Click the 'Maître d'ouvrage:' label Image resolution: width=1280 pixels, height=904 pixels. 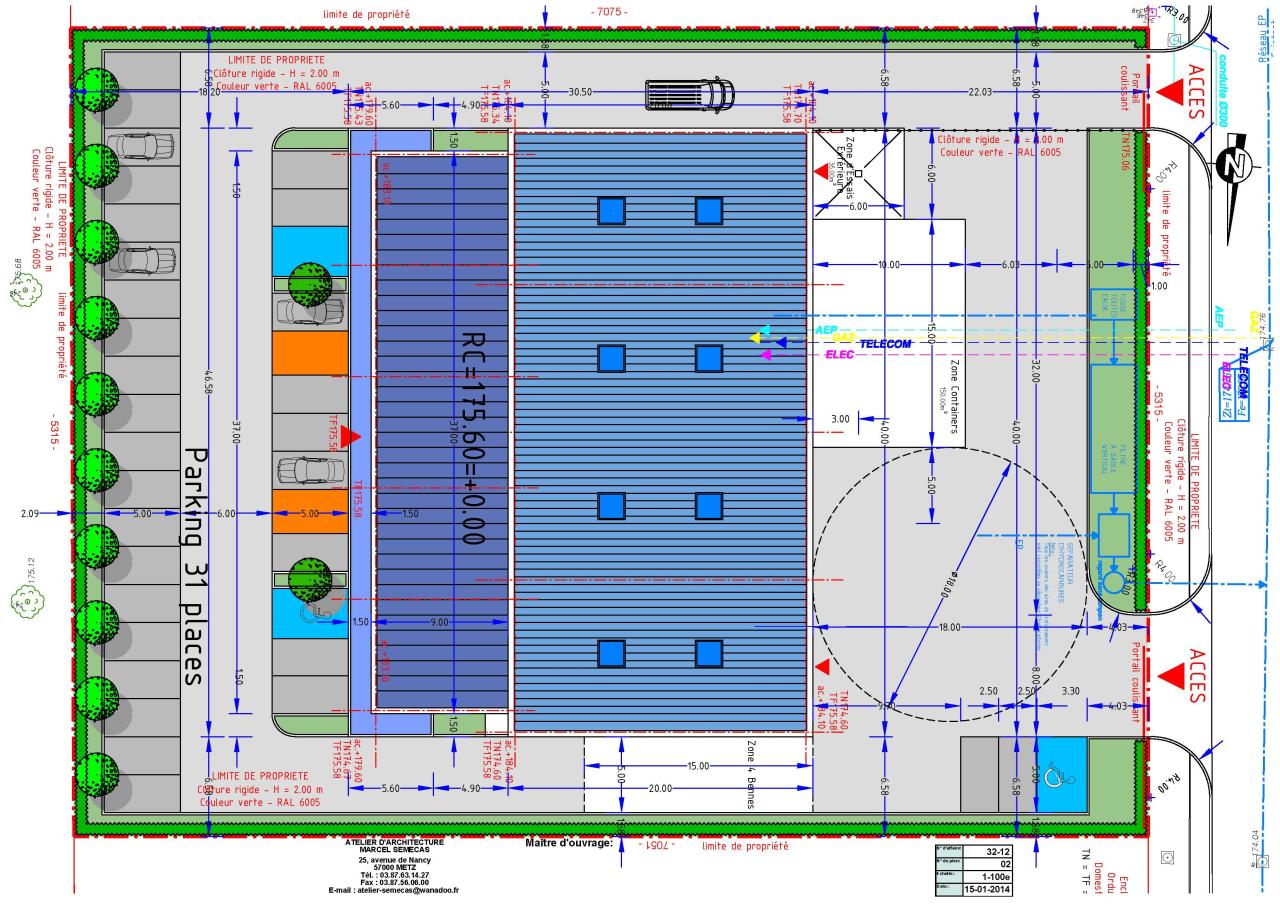click(x=568, y=843)
